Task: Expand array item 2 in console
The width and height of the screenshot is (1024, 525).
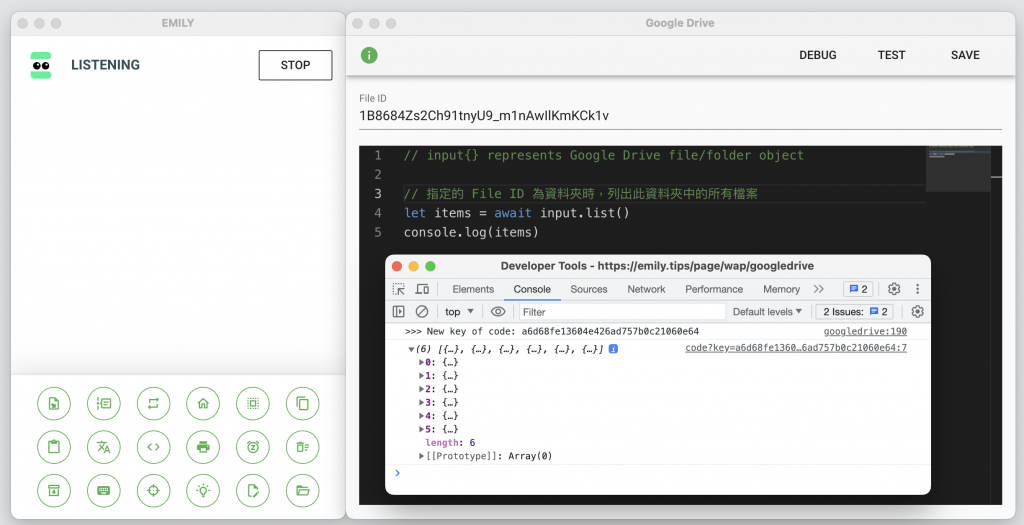Action: [x=421, y=389]
